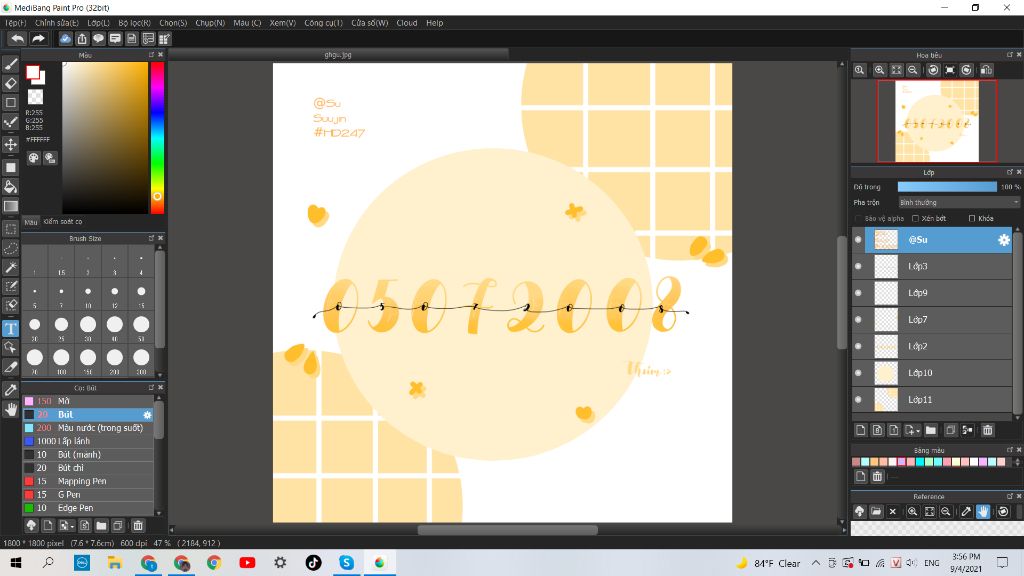1024x576 pixels.
Task: Open the Chỉnh sửa(E) menu
Action: 57,23
